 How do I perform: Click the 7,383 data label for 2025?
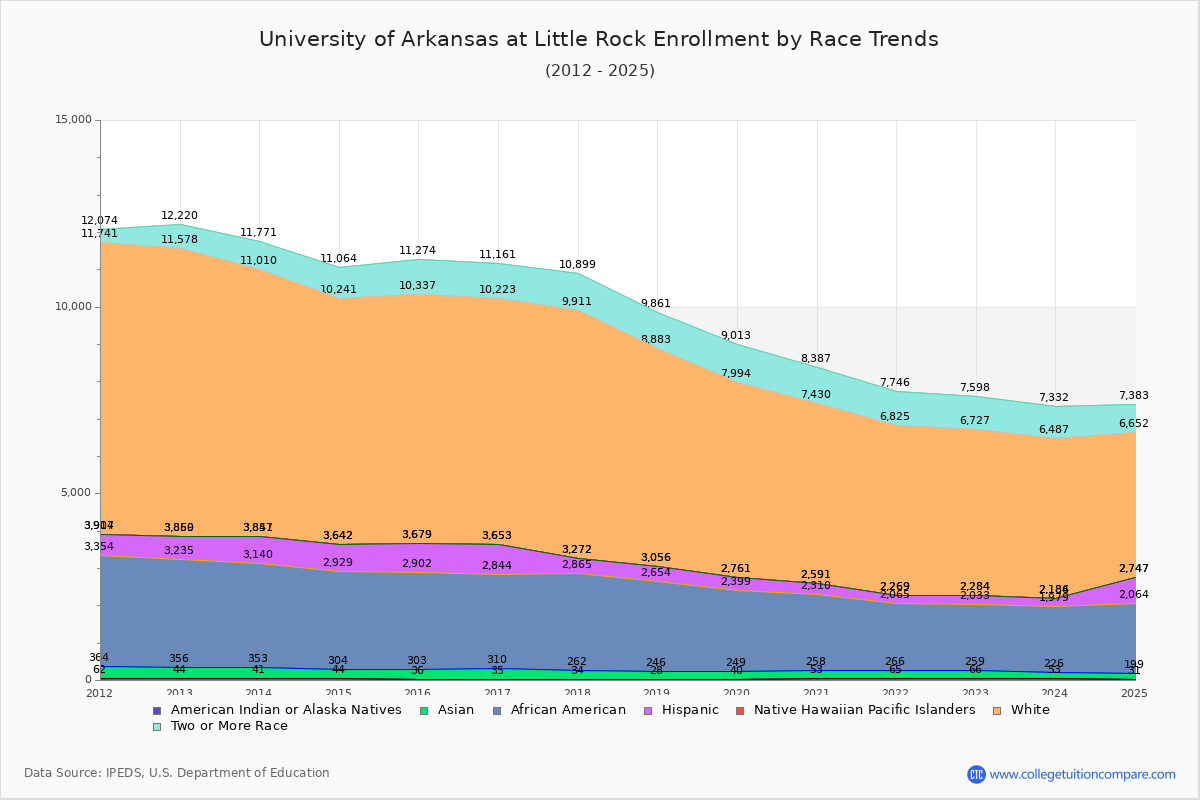click(1134, 396)
